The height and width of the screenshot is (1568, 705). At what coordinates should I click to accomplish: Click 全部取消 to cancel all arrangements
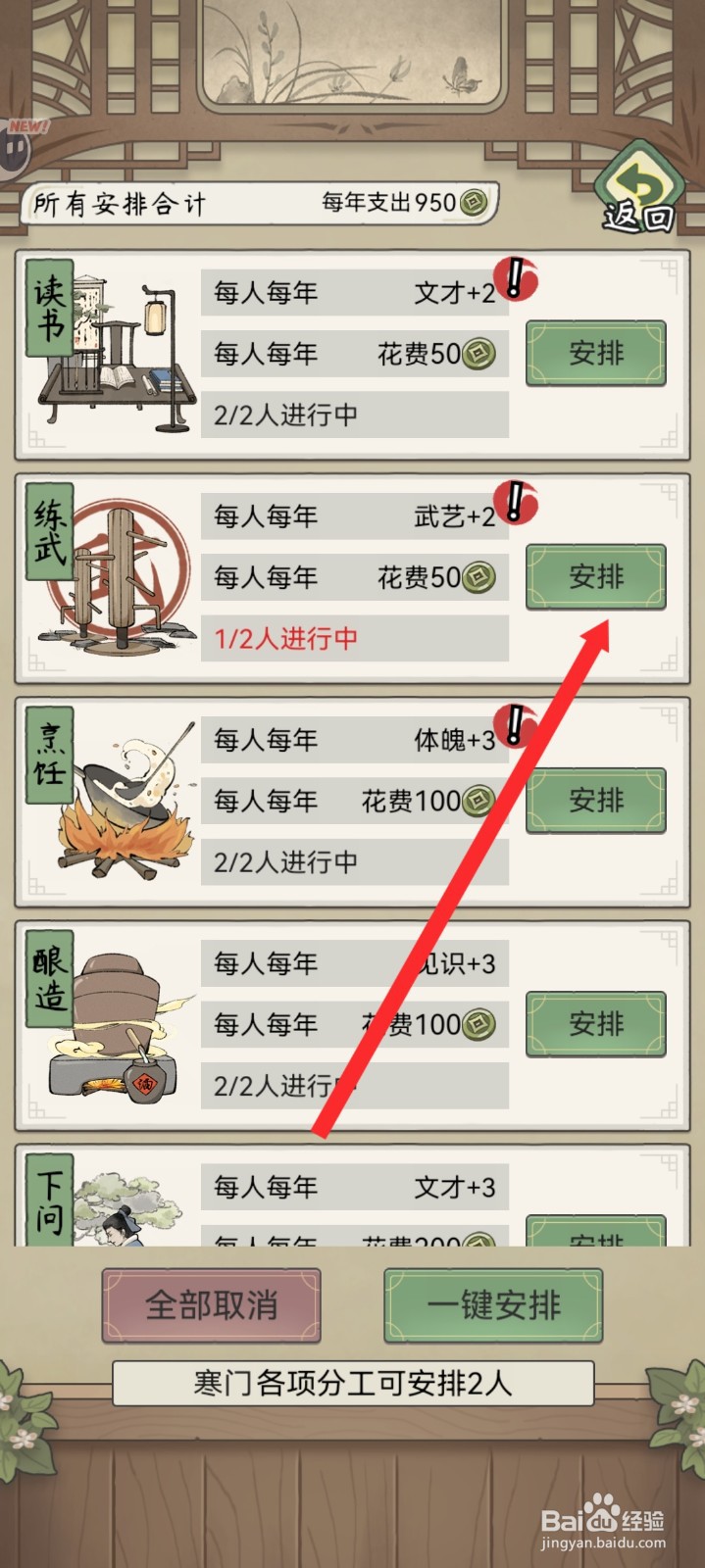click(212, 1305)
